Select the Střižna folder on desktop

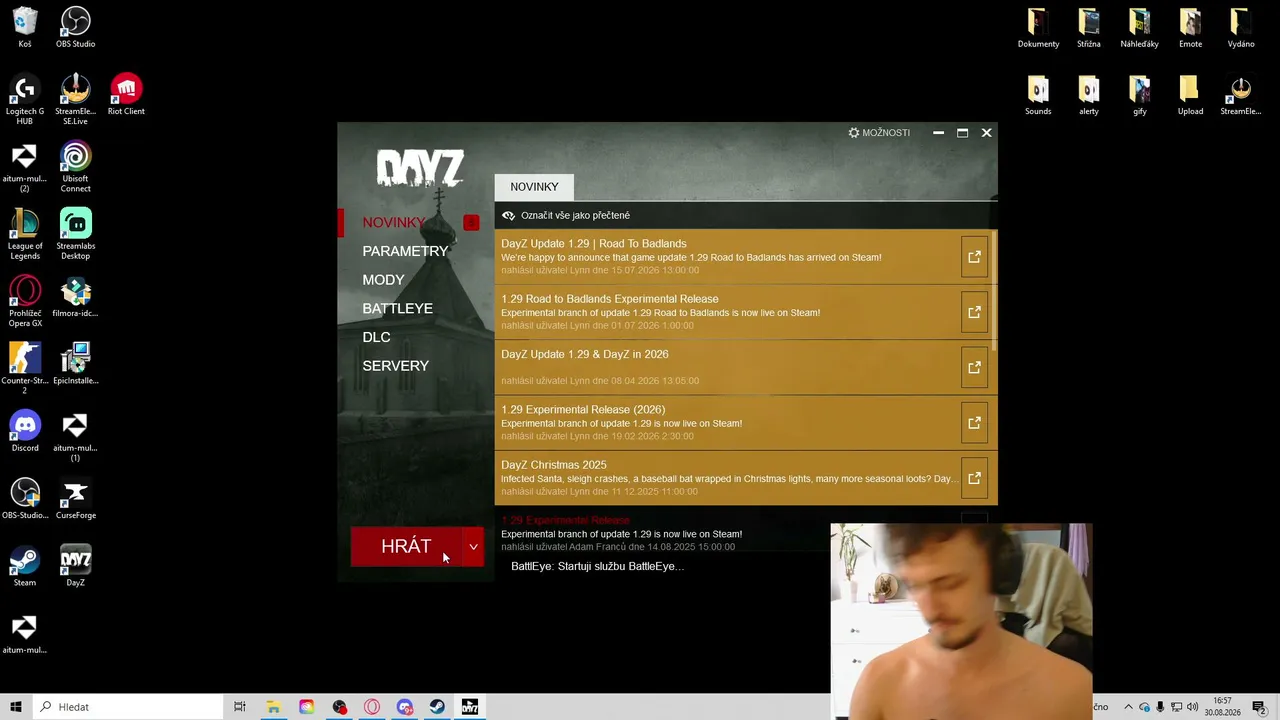1089,28
